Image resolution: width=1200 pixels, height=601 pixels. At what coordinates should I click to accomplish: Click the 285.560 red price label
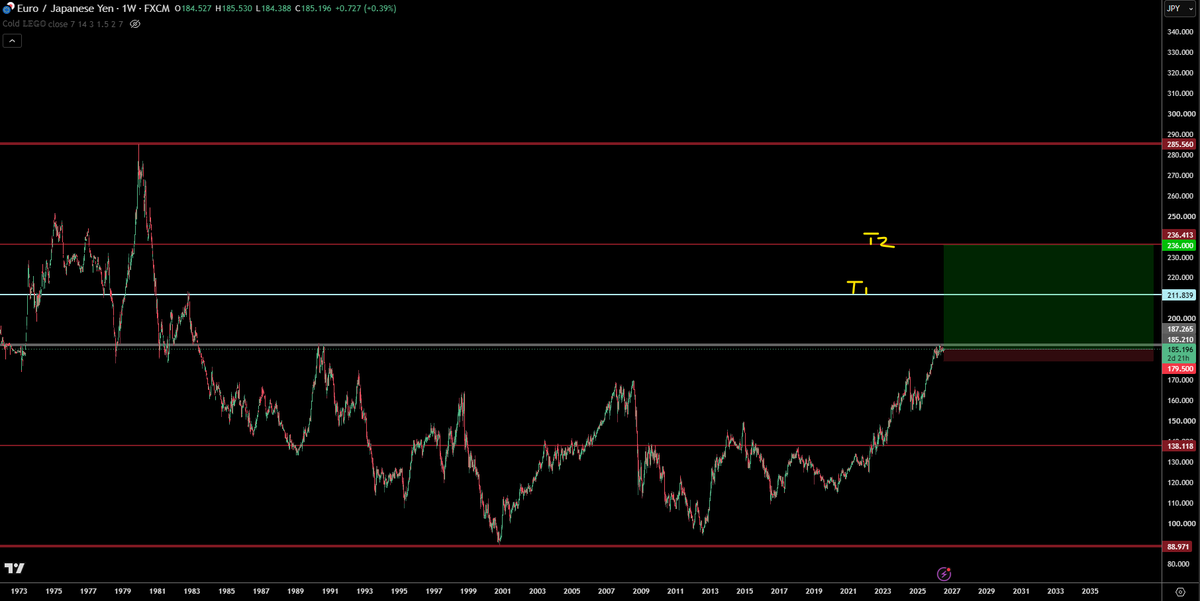click(1180, 144)
